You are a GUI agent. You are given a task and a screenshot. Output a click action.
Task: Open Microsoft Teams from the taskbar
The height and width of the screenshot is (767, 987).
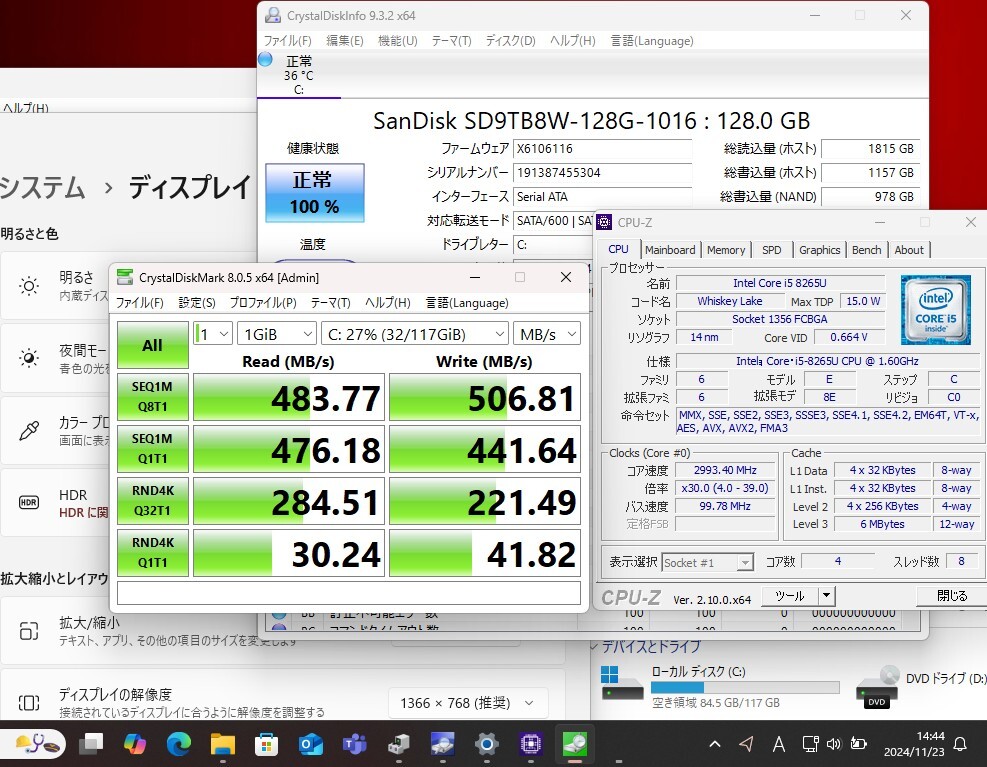click(x=354, y=744)
